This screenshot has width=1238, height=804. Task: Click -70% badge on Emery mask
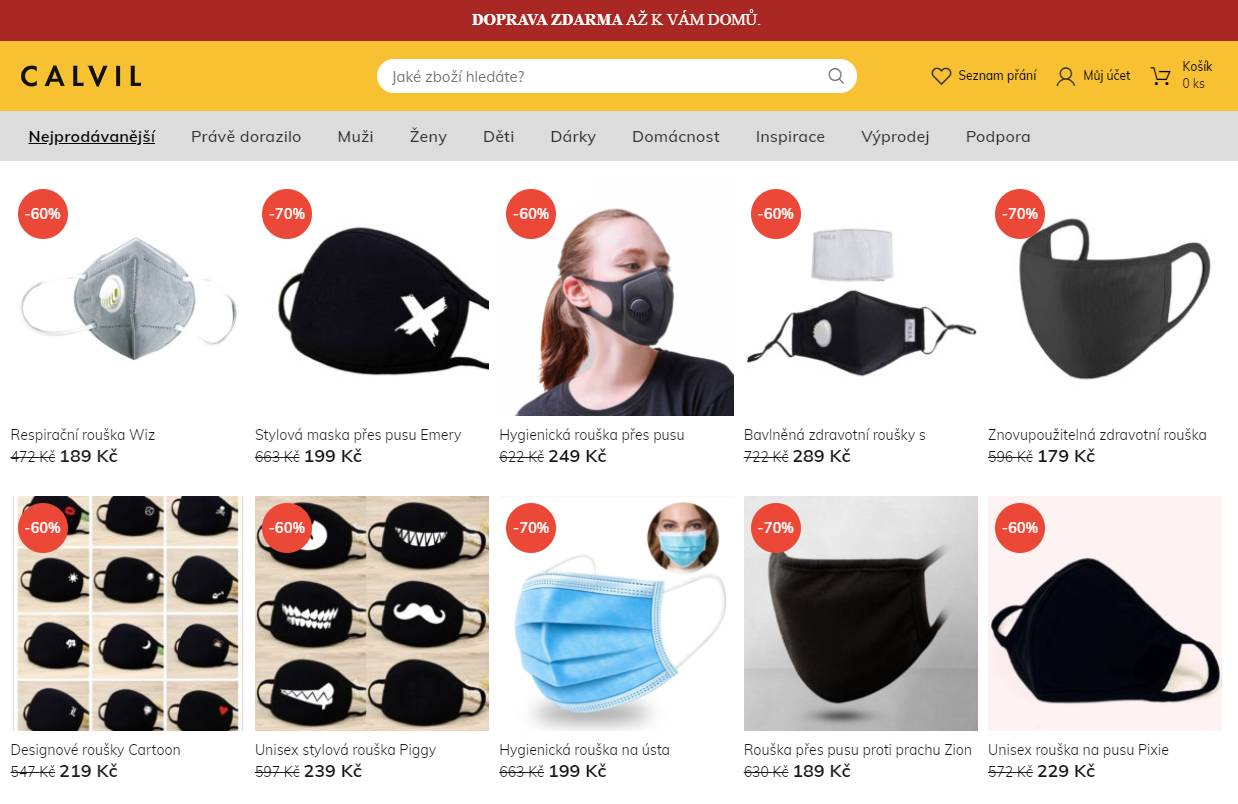(287, 214)
